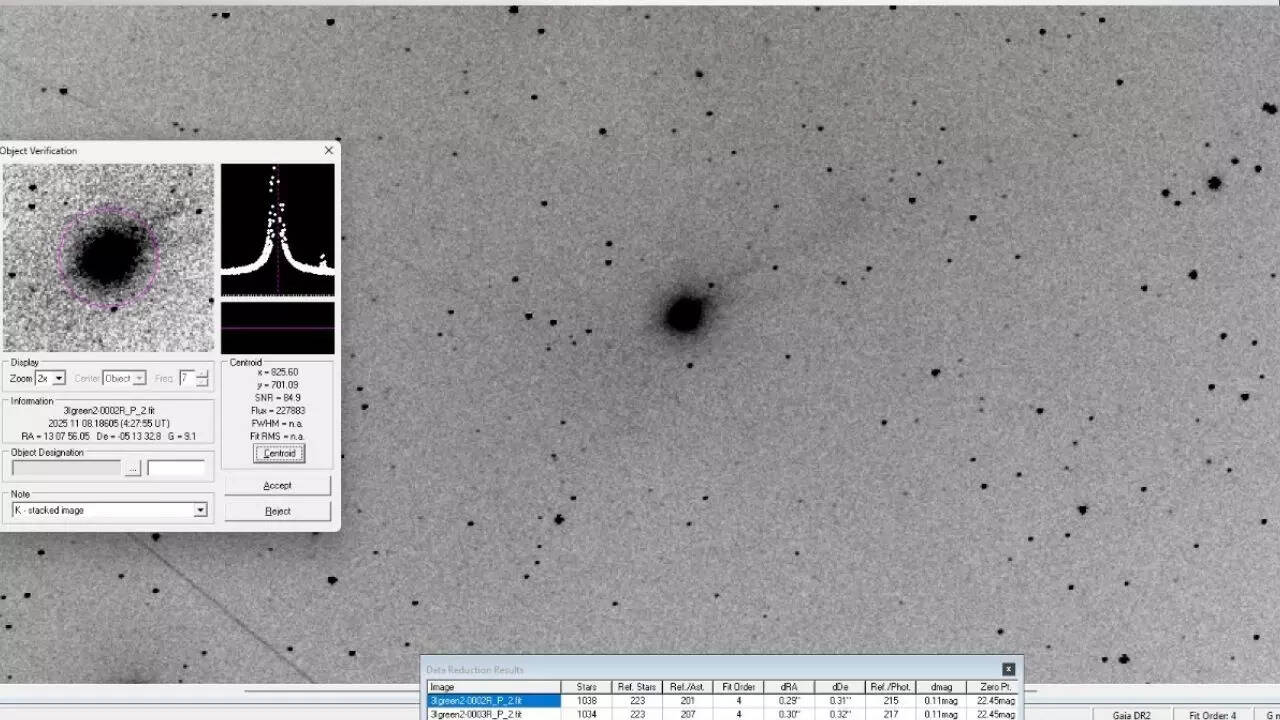Image resolution: width=1280 pixels, height=720 pixels.
Task: Accept the verified object measurement
Action: coord(277,485)
